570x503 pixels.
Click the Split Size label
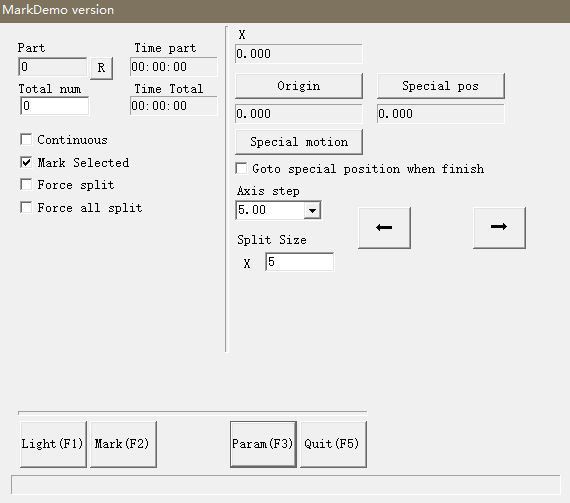click(x=272, y=240)
